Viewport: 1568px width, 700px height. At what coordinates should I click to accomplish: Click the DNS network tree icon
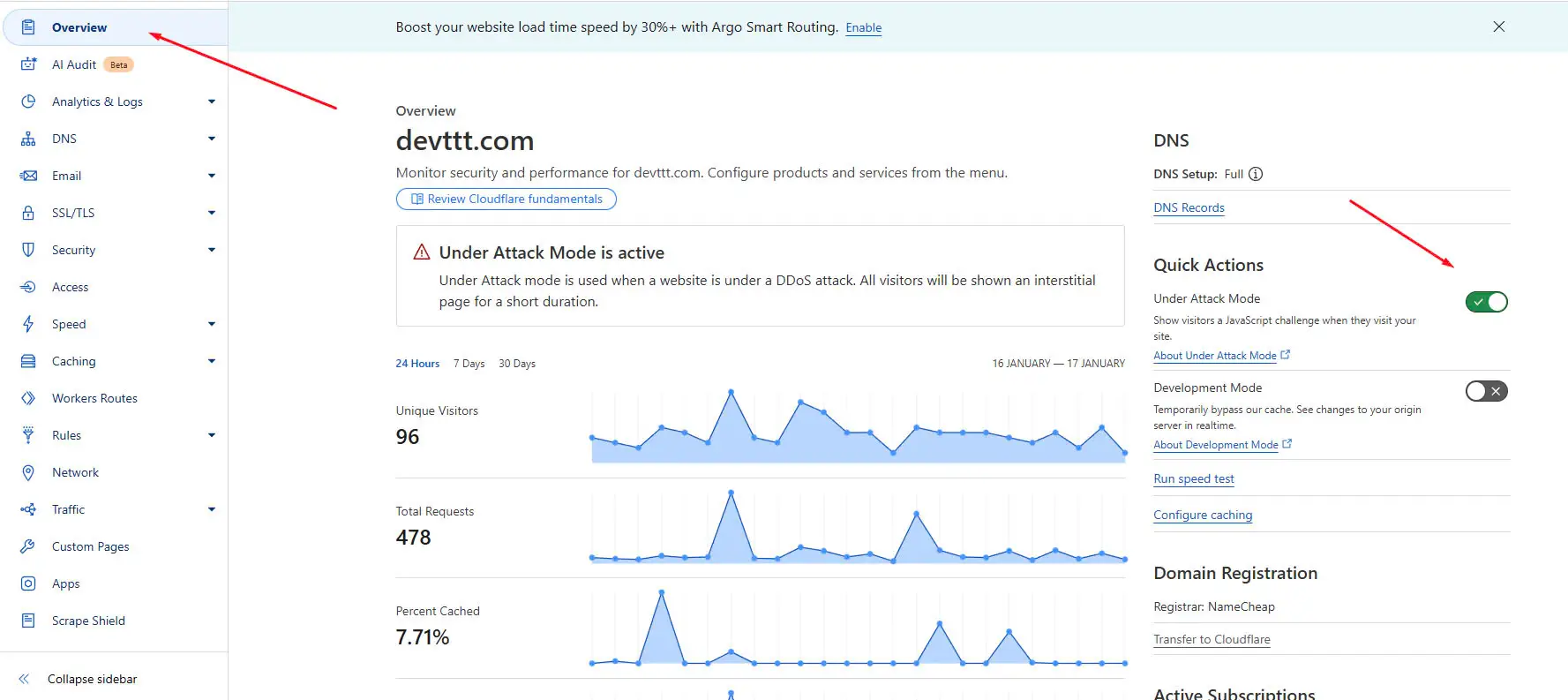[28, 139]
